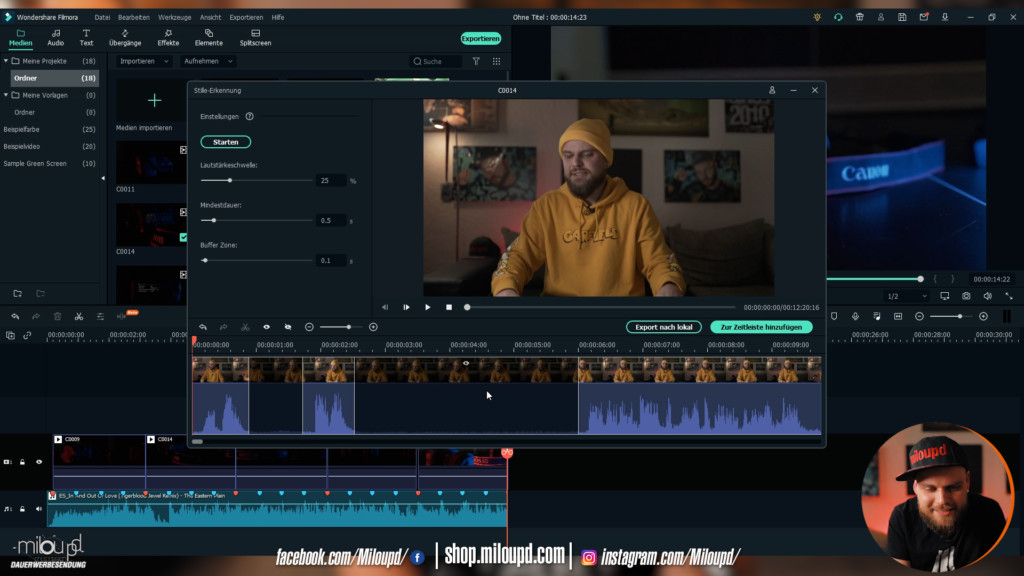Open the Medien tab
Viewport: 1024px width, 576px height.
20,38
